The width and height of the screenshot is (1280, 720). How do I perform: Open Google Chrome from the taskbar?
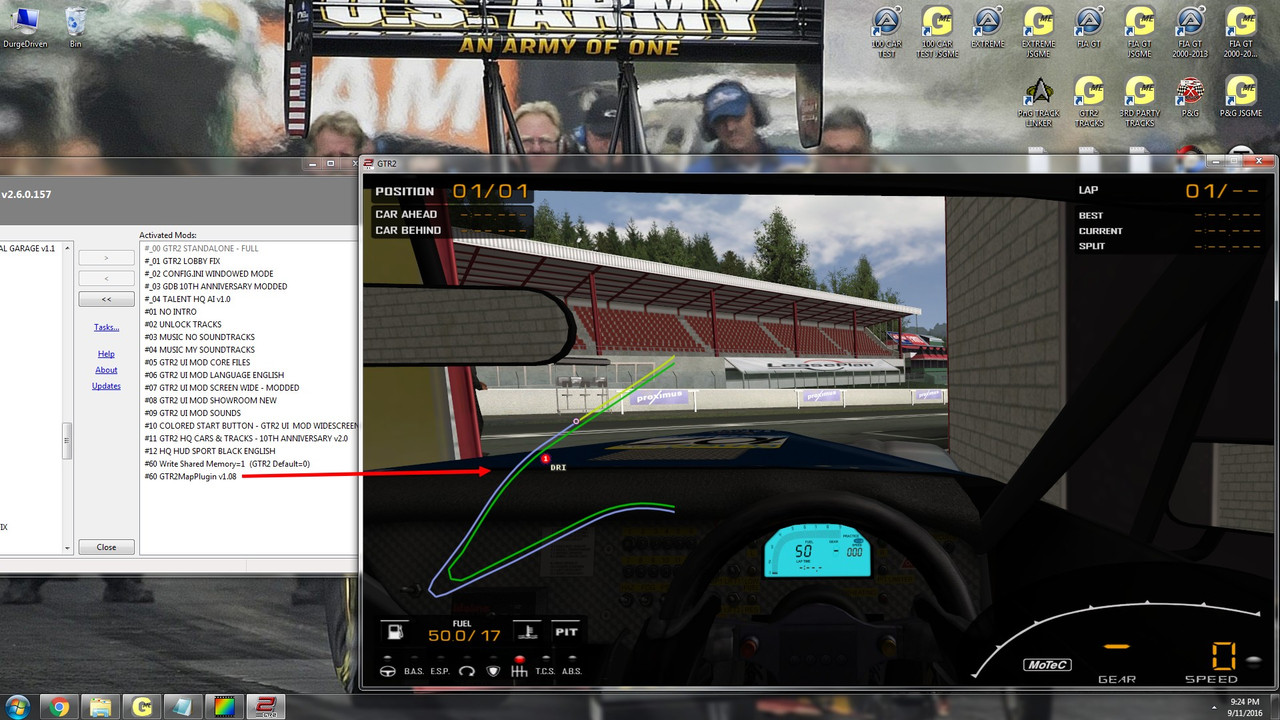click(x=59, y=707)
